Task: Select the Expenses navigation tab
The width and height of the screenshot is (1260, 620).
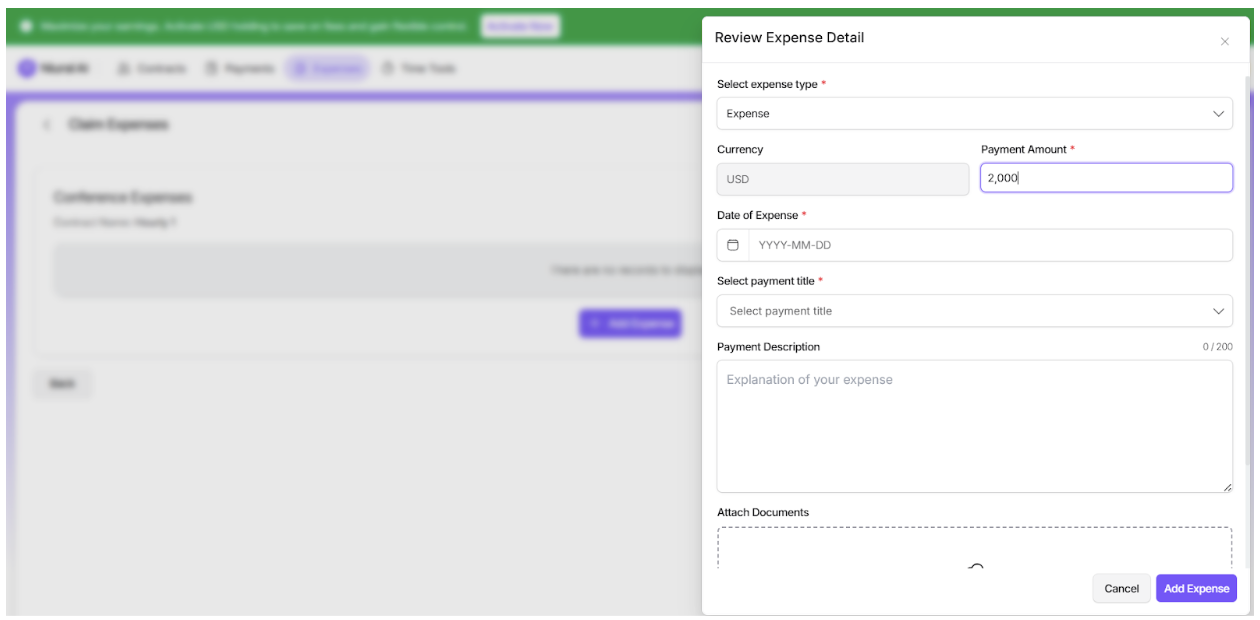Action: click(327, 68)
